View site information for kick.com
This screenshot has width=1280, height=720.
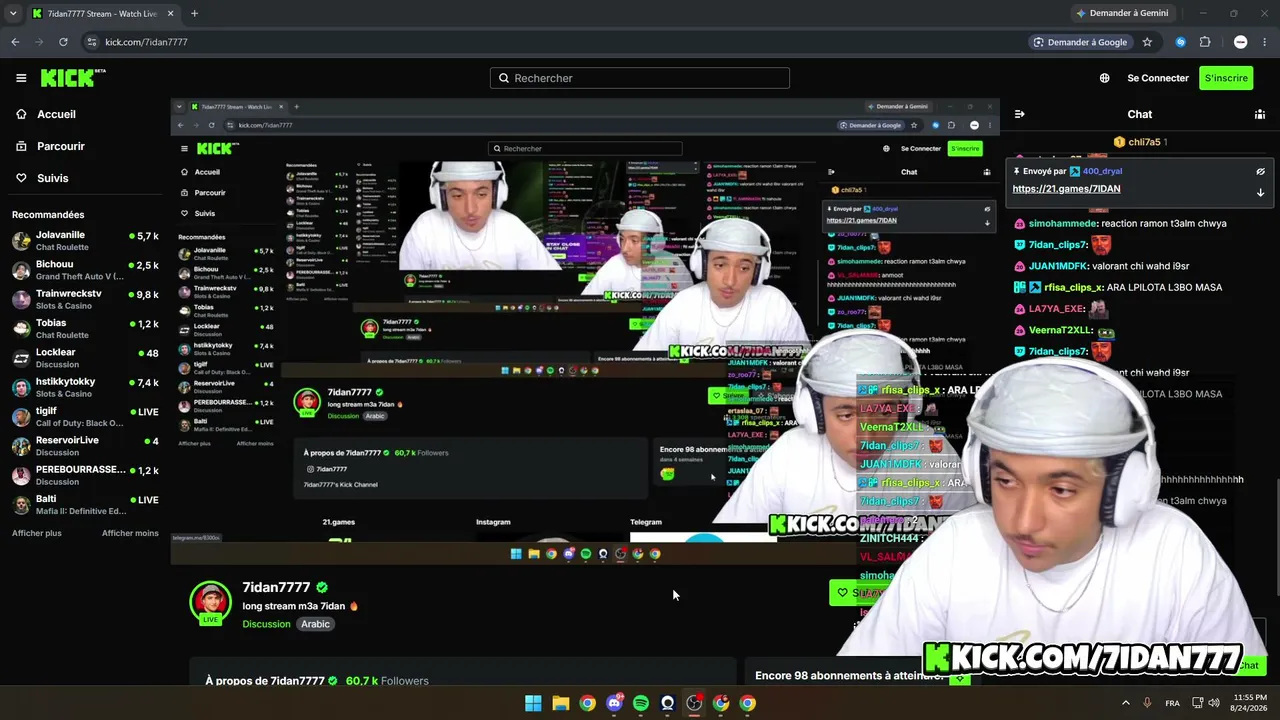coord(92,42)
